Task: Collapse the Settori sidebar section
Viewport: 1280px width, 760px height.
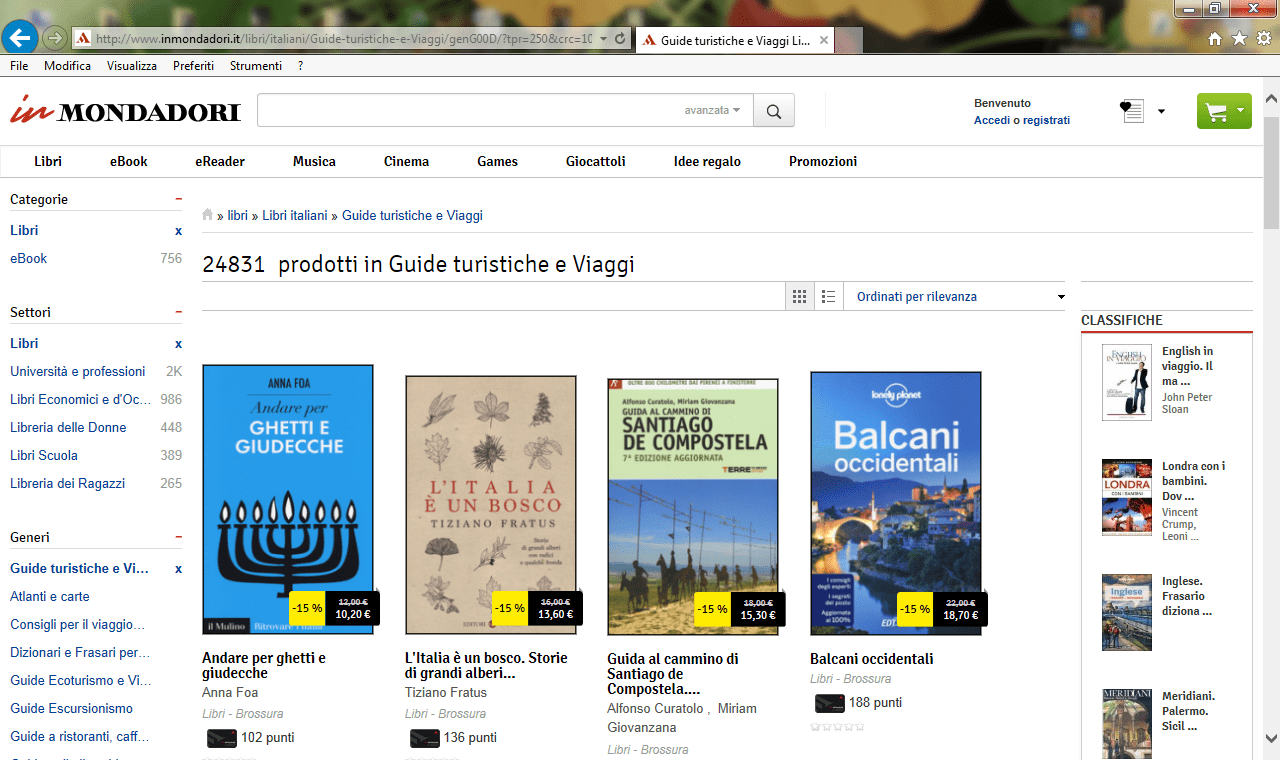Action: [x=178, y=311]
